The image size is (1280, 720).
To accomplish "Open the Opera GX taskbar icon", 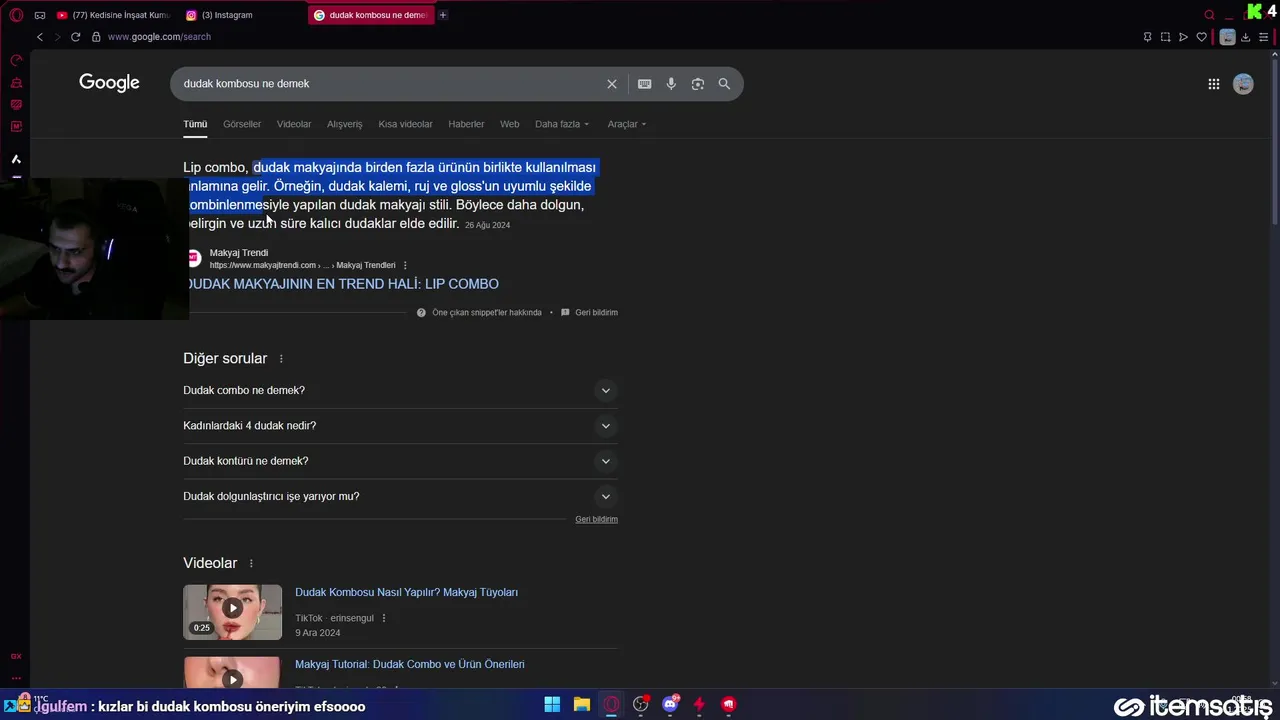I will pos(611,704).
